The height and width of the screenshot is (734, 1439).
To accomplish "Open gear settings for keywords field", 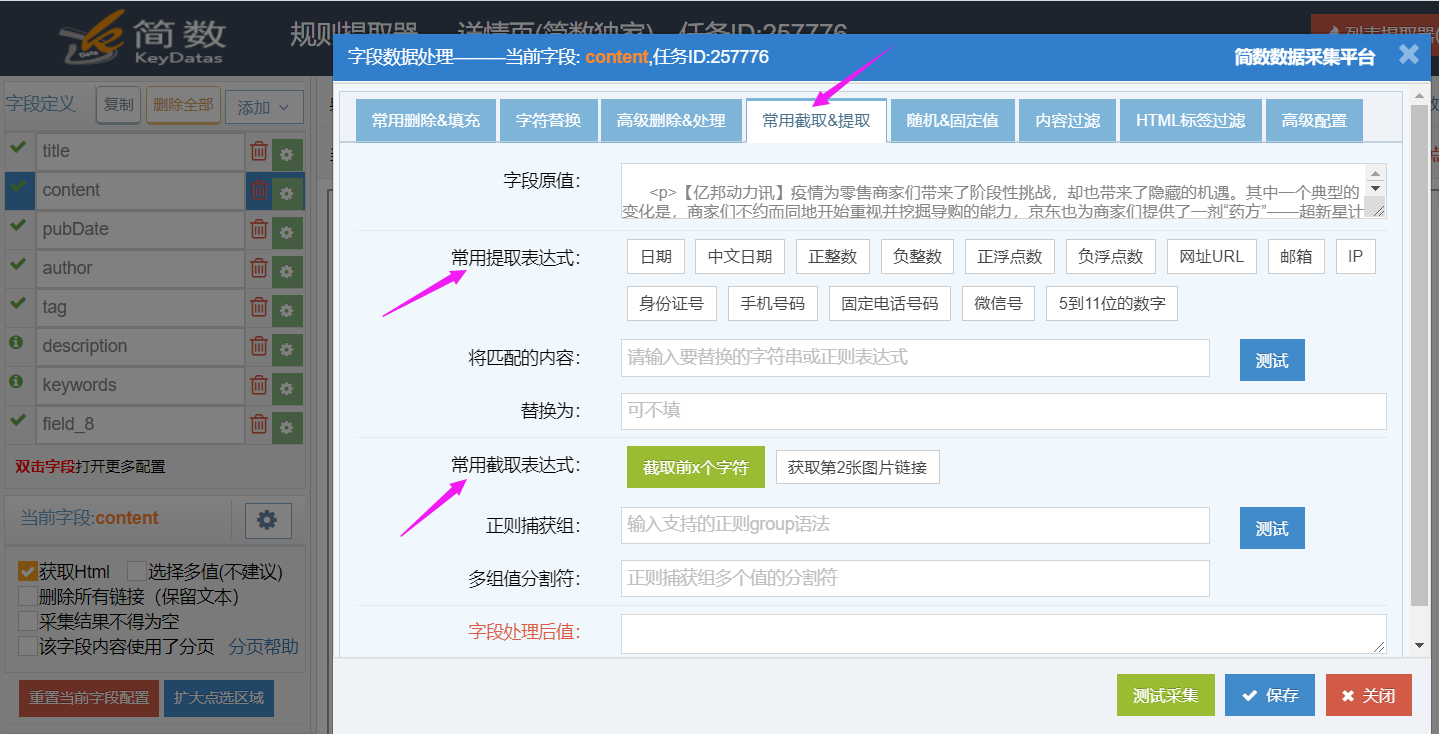I will point(287,388).
